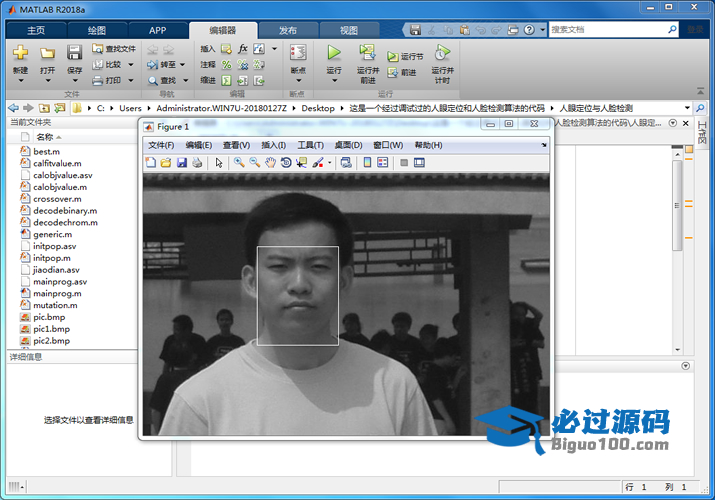The width and height of the screenshot is (715, 500).
Task: Open the Tools (工具) menu in Figure 1
Action: coord(311,145)
